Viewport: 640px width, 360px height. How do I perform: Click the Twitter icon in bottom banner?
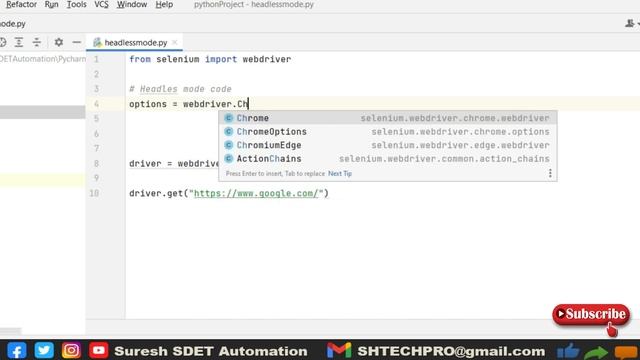point(44,350)
